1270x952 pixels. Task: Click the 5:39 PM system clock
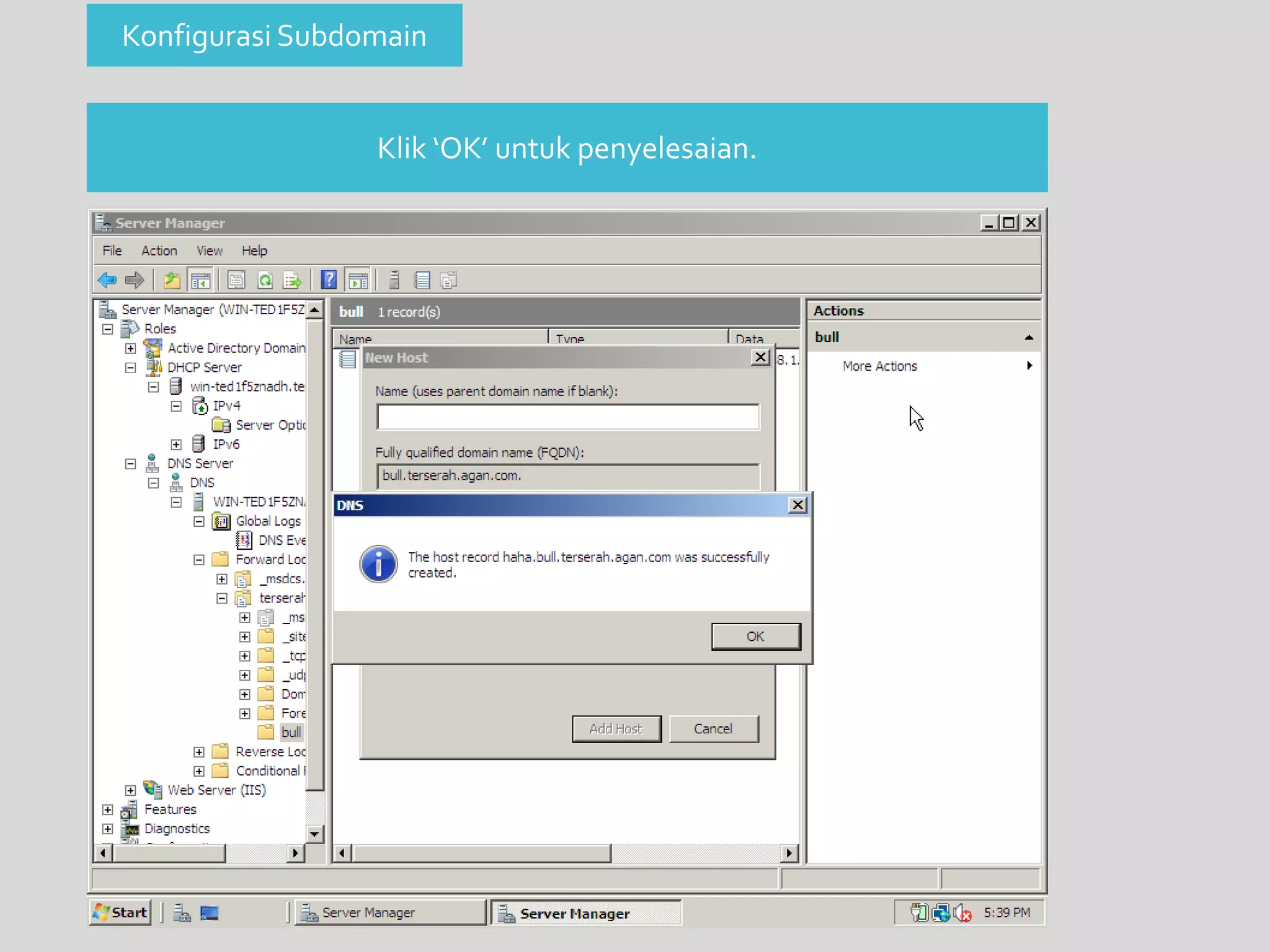point(1007,912)
